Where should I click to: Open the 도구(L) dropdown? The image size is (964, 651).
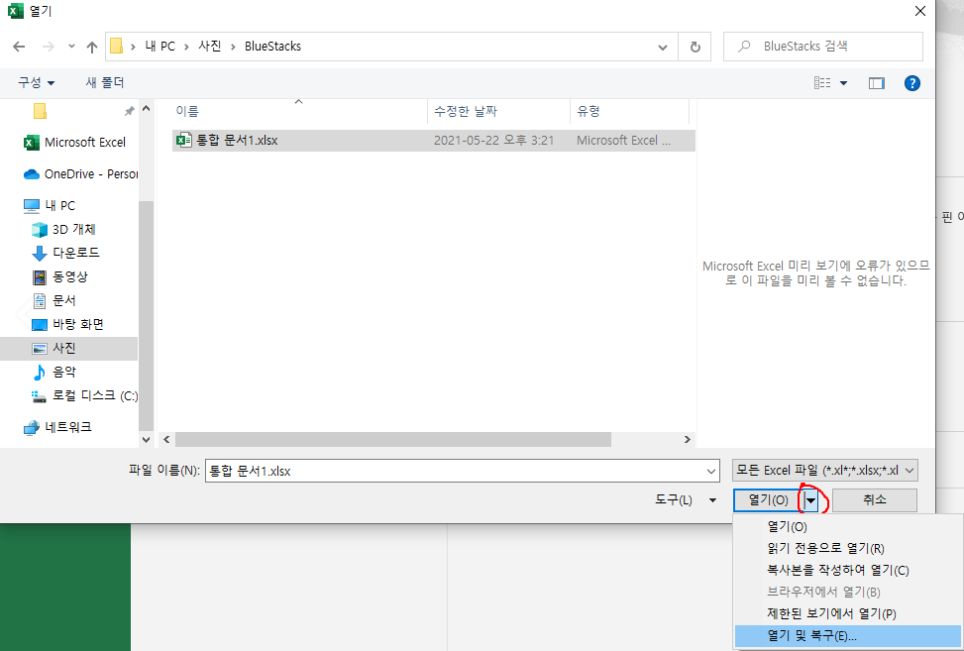[685, 500]
